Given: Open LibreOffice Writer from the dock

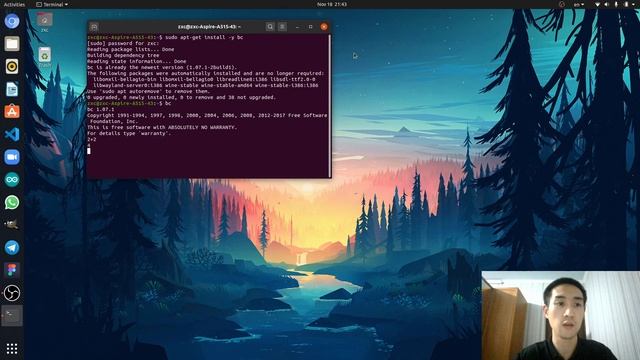Looking at the screenshot, I should coord(12,89).
